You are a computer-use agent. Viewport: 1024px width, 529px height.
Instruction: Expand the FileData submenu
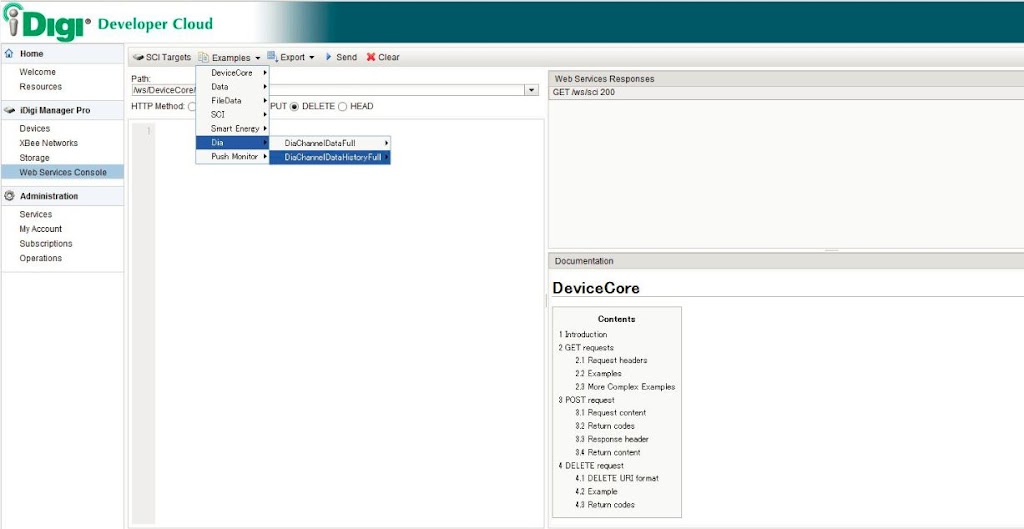tap(233, 101)
